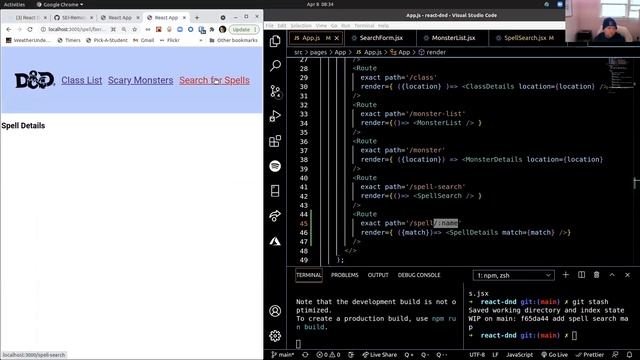Bookmark this page with star icon
Screen dimensions: 640x360
coord(134,29)
